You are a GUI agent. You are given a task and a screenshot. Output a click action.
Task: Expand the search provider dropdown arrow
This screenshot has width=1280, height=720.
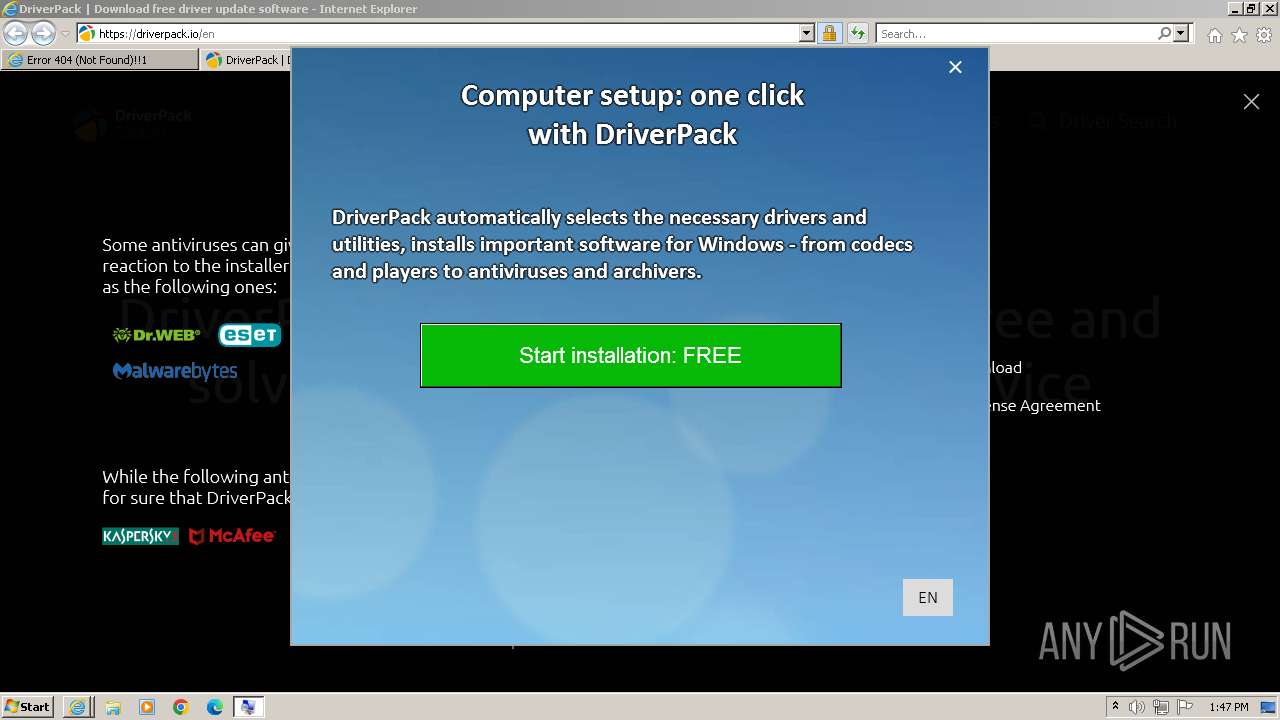click(x=1181, y=33)
